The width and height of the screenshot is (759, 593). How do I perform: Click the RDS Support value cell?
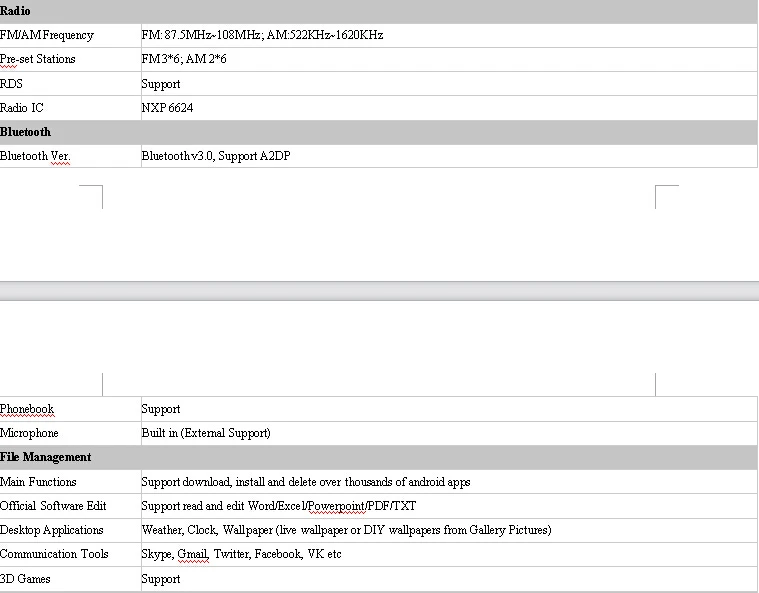point(449,84)
